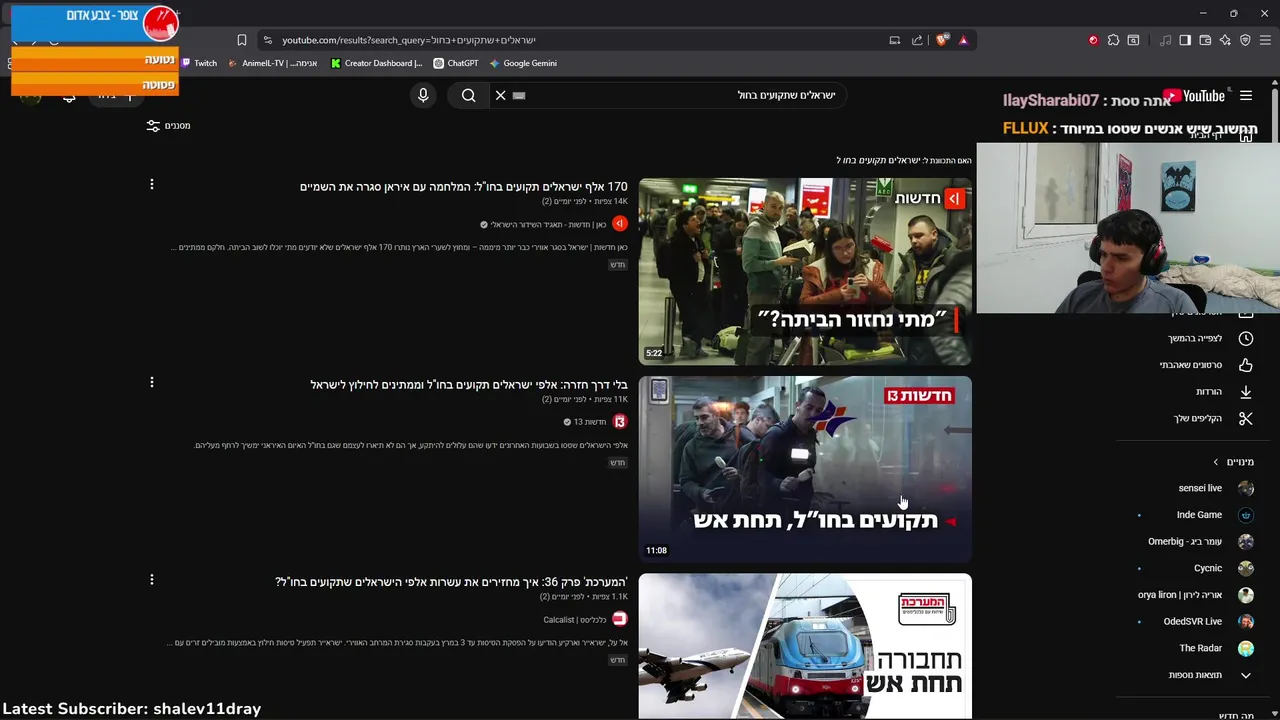This screenshot has height=720, width=1280.
Task: Open site settings icon left of URL
Action: click(x=266, y=40)
